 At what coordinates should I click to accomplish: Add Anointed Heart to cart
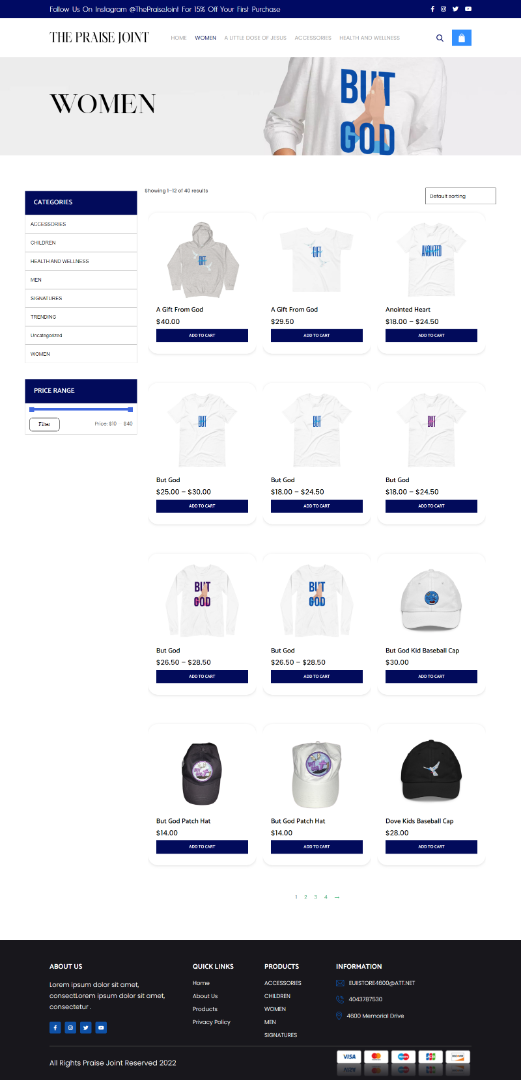point(431,335)
